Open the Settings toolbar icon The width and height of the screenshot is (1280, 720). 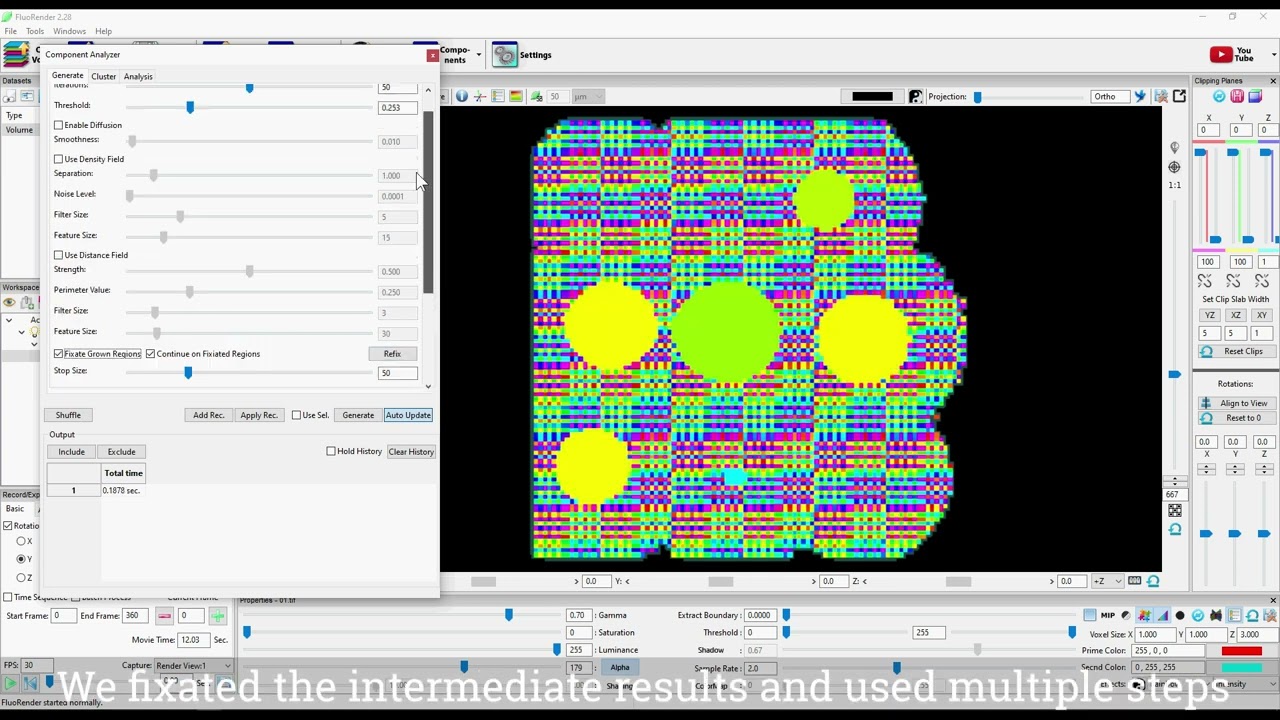point(505,55)
